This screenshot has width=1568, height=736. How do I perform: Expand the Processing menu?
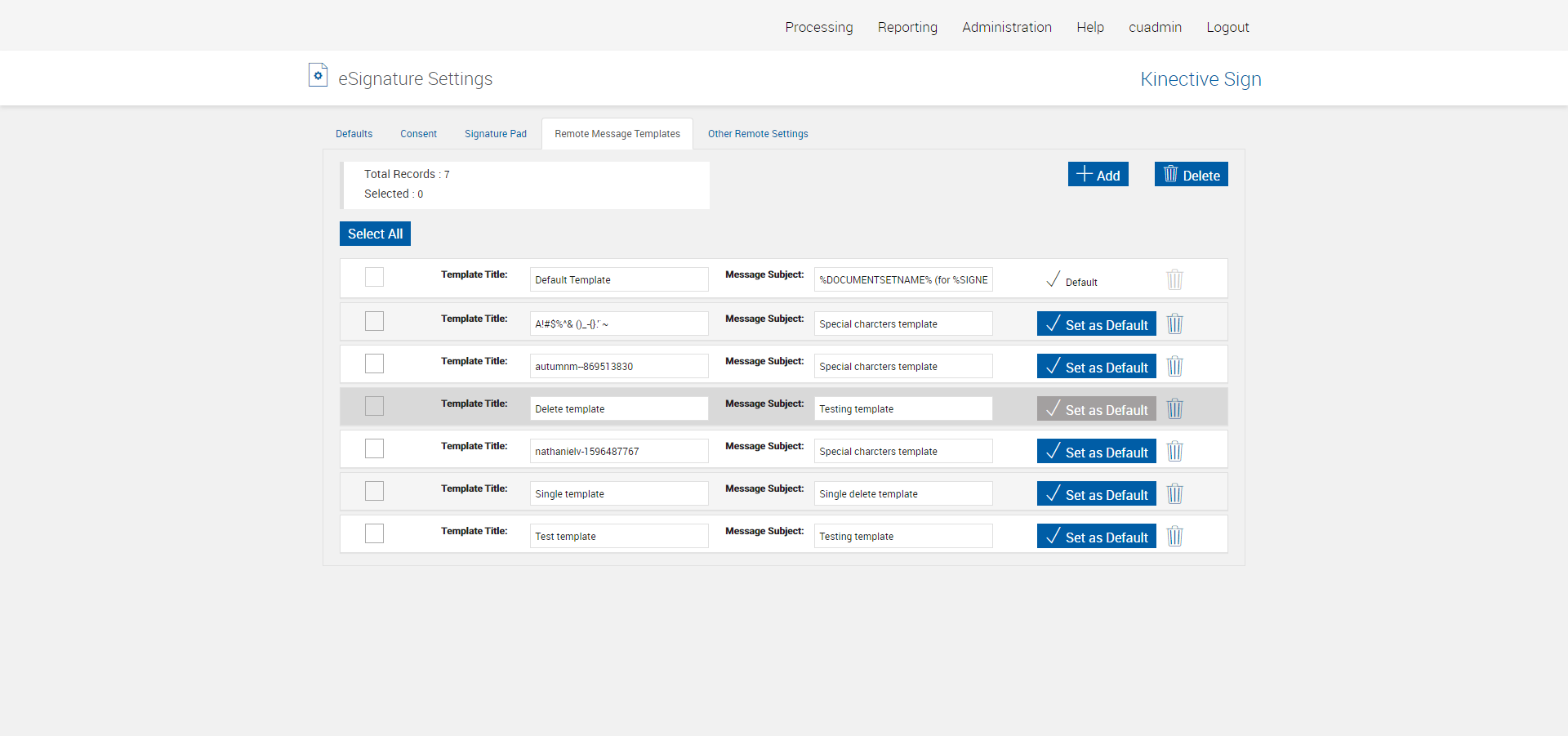pos(818,27)
